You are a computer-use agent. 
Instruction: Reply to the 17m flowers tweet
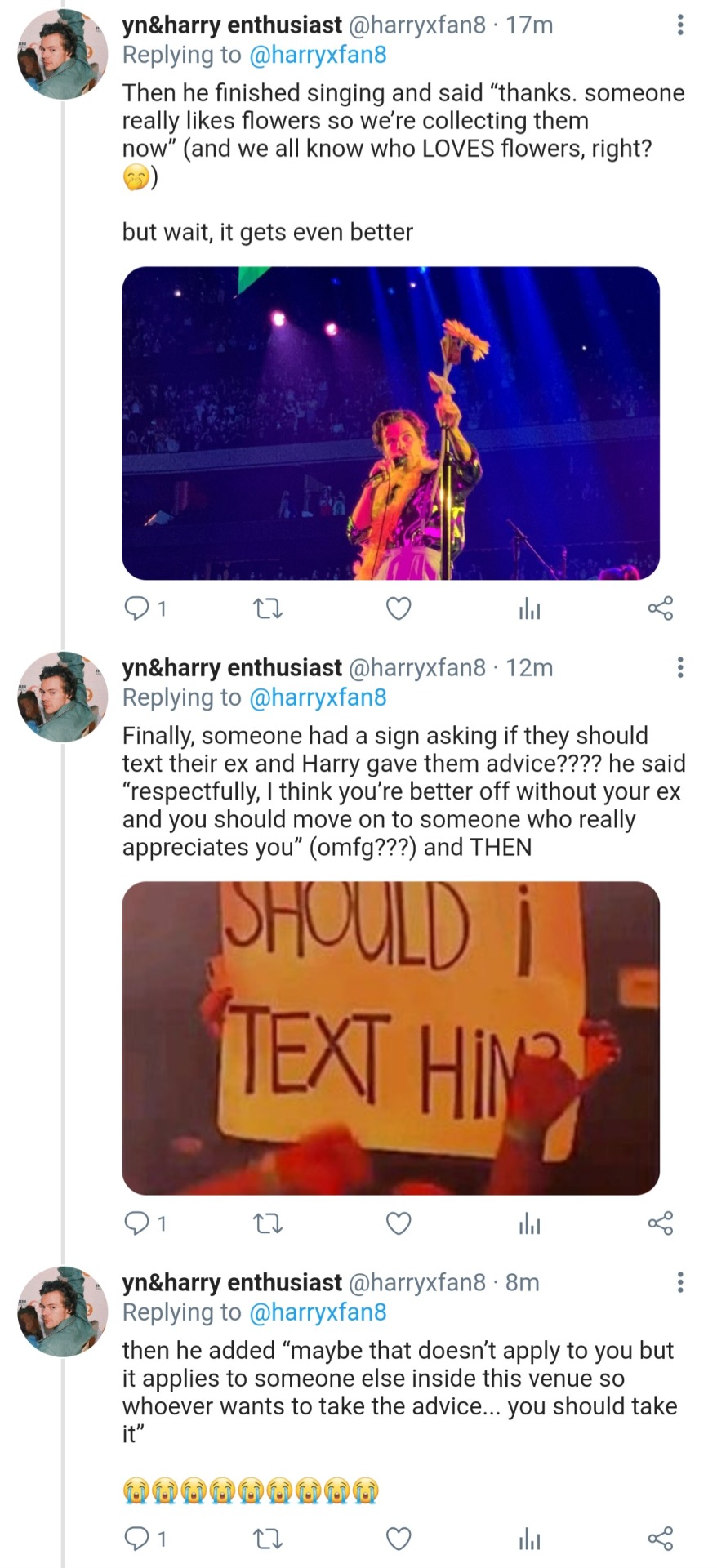point(136,608)
